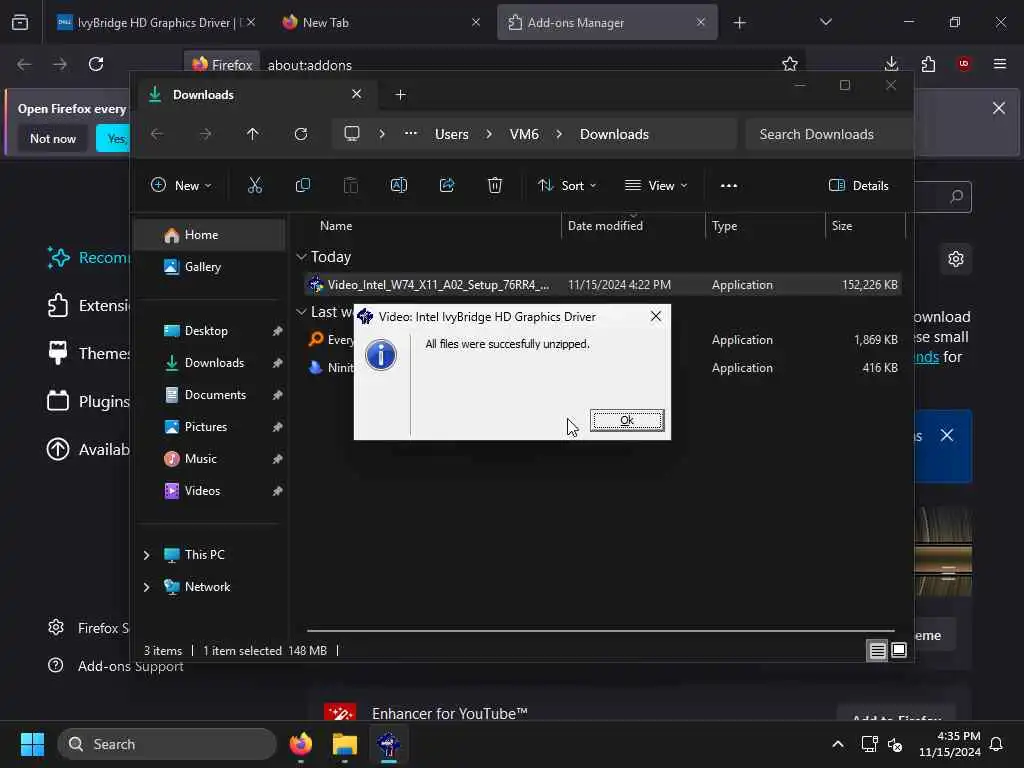
Task: Open Firefox downloads panel
Action: click(891, 63)
